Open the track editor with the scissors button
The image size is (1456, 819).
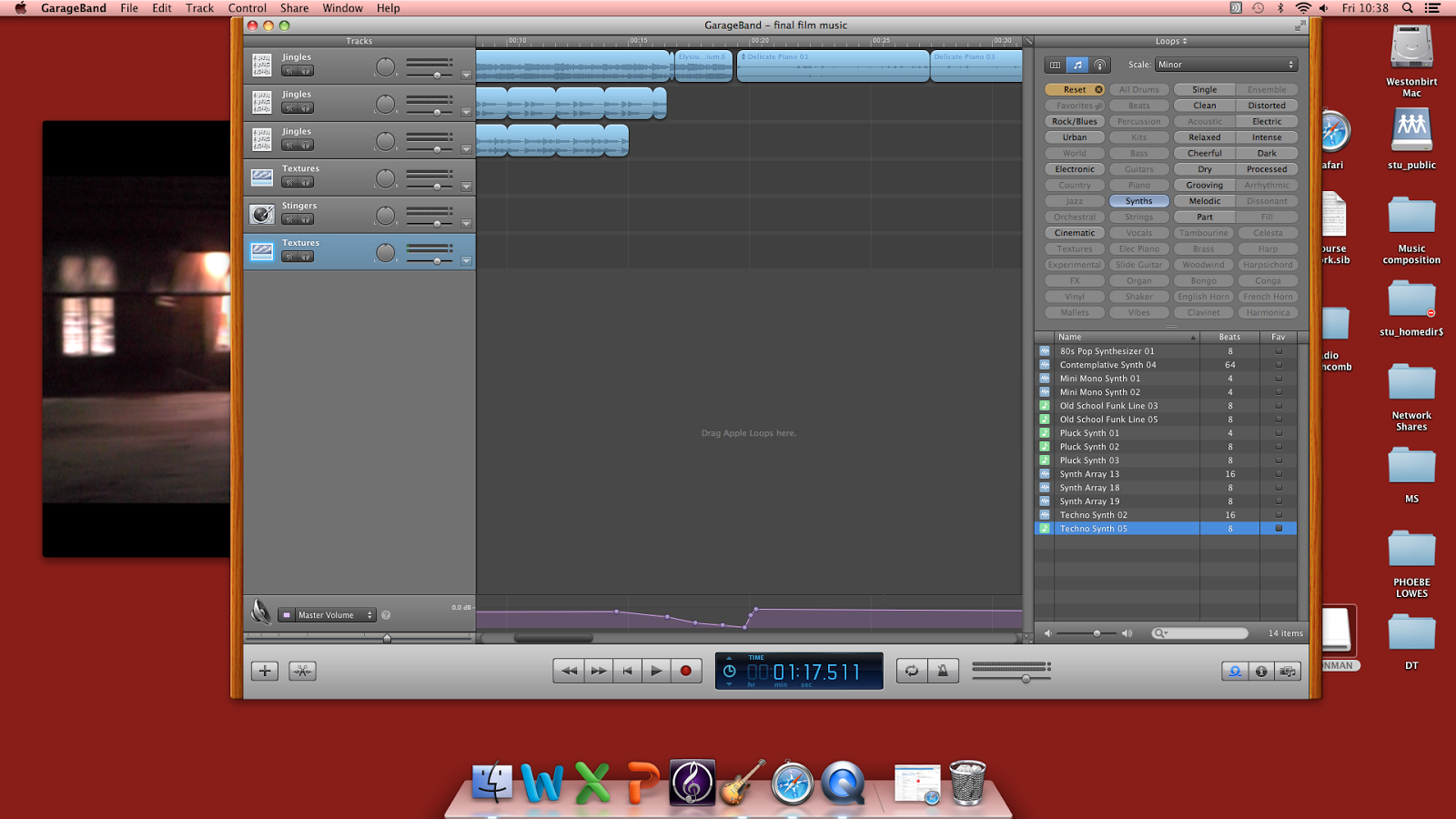[x=302, y=671]
